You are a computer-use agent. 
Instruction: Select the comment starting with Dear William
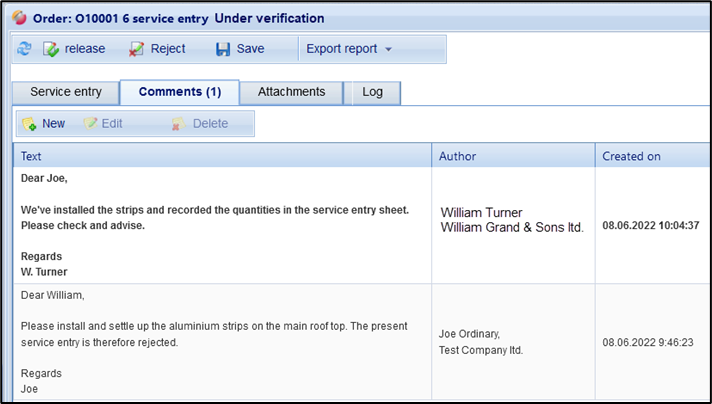221,342
